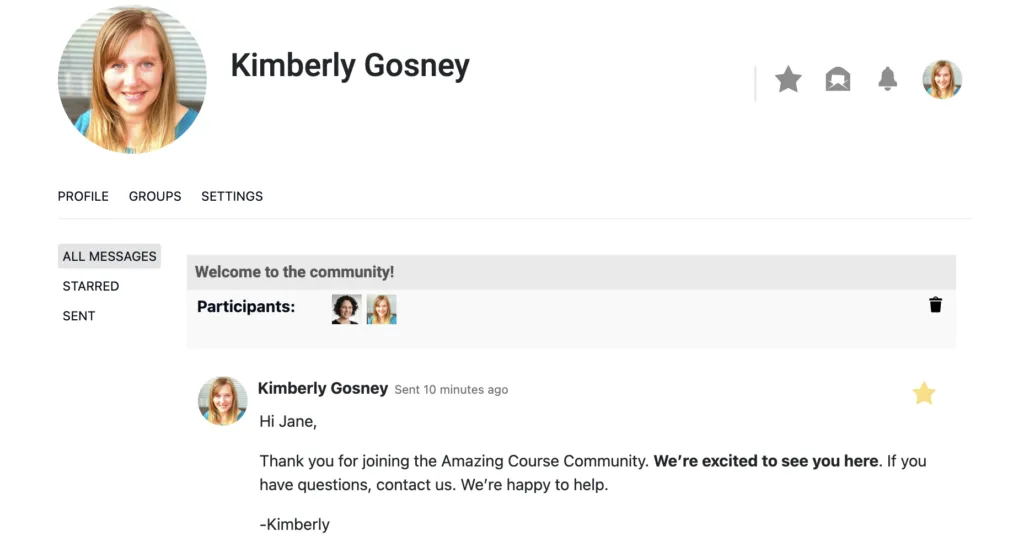Screen dimensions: 1024x558
Task: View the SENT messages folder
Action: 79,316
